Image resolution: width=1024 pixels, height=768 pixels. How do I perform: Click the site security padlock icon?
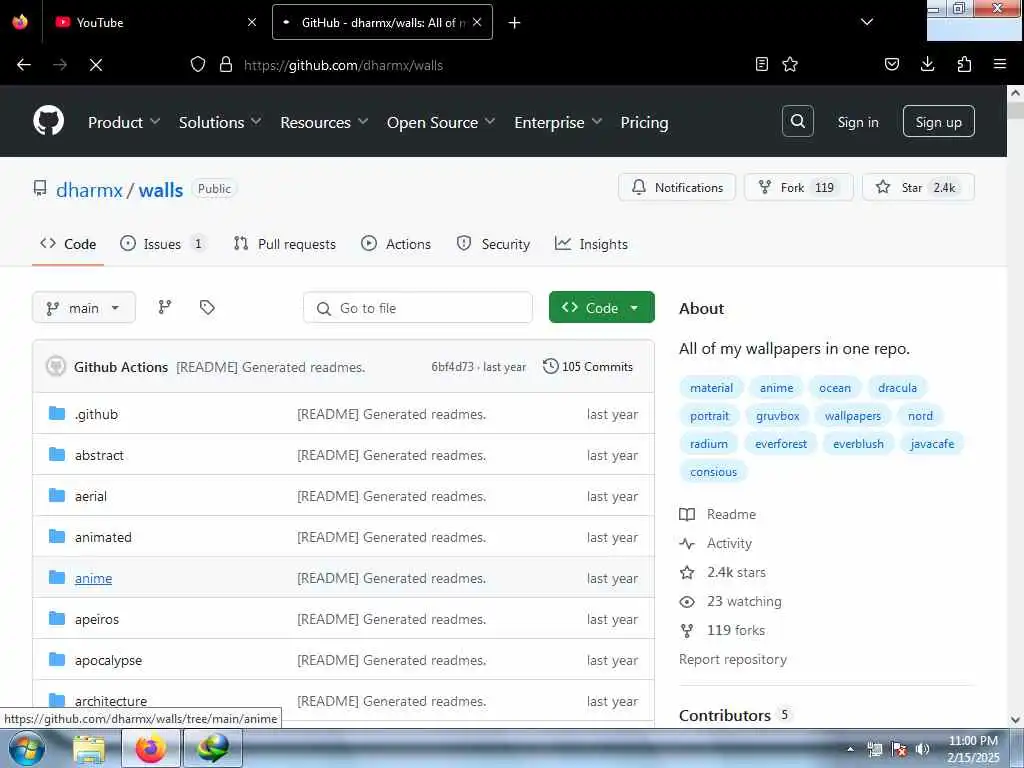pos(226,64)
